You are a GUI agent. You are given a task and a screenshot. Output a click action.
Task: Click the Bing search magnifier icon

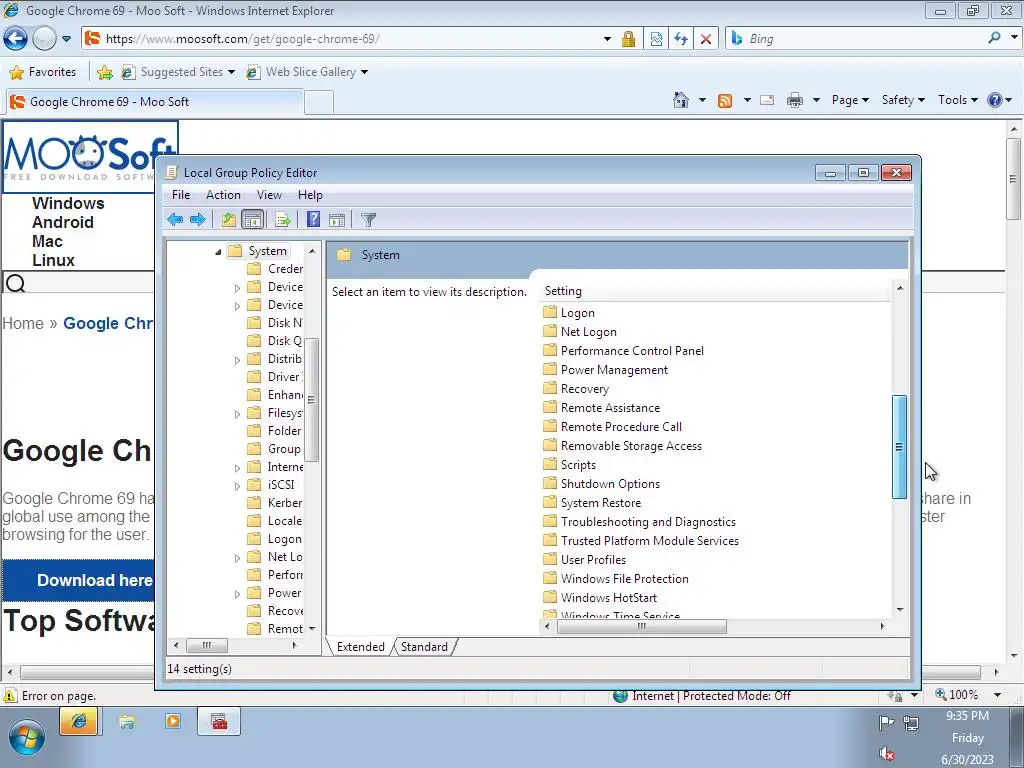coord(994,38)
